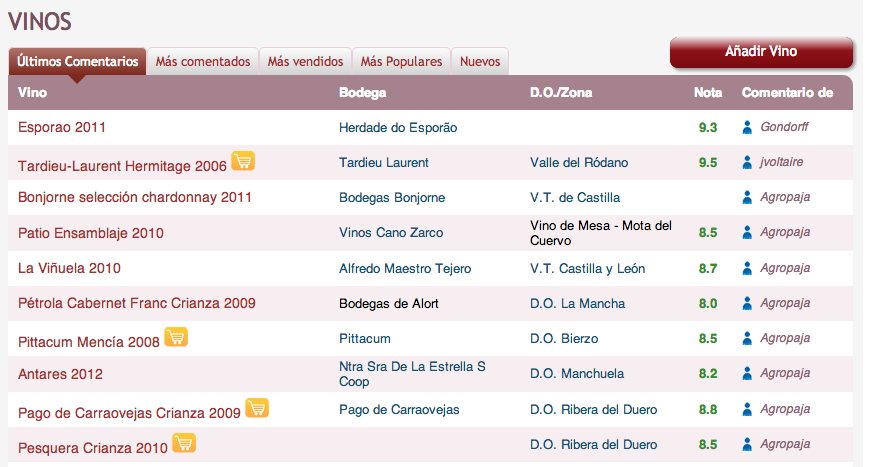Open the Más vendidos tab
The image size is (870, 467).
click(305, 61)
